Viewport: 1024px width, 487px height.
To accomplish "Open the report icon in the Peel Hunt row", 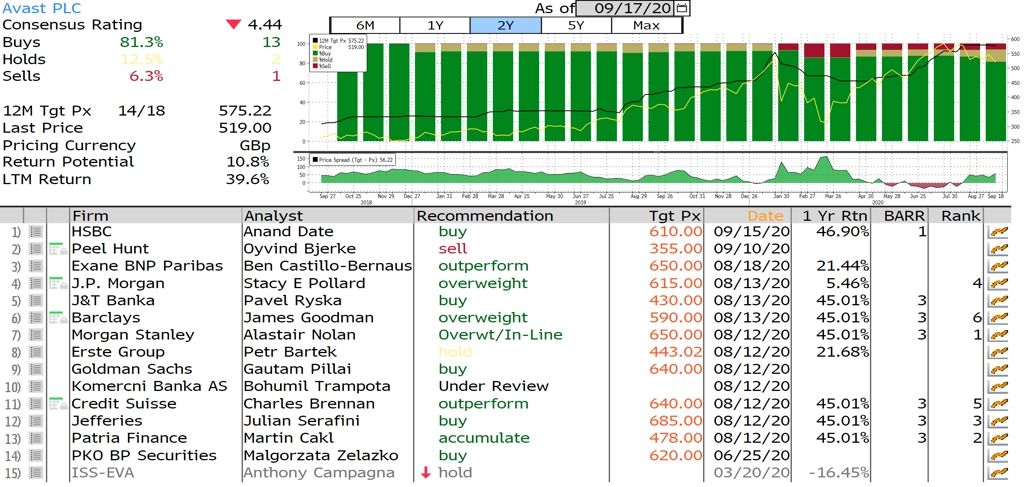I will 37,249.
